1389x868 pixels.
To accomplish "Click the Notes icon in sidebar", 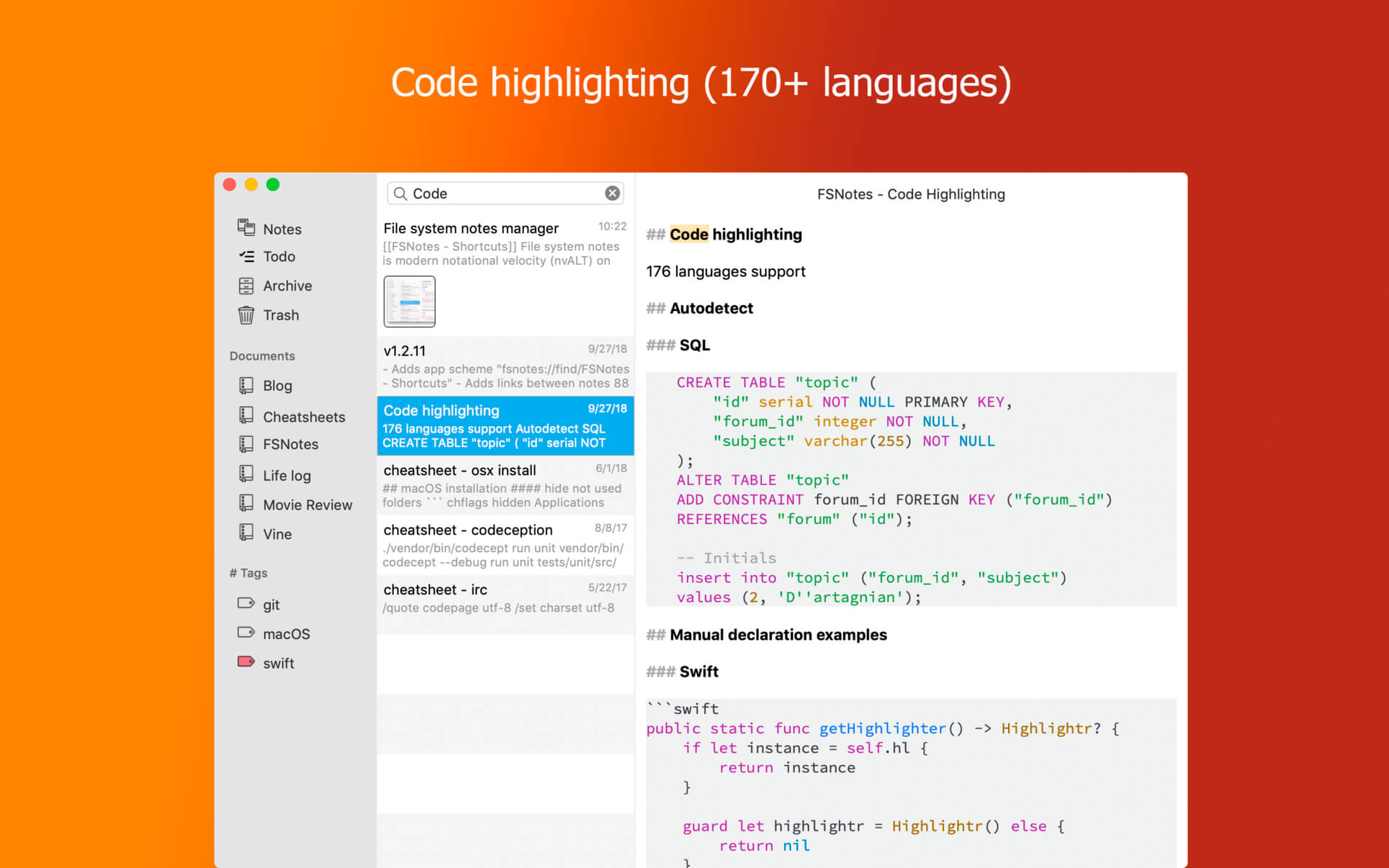I will click(x=246, y=228).
